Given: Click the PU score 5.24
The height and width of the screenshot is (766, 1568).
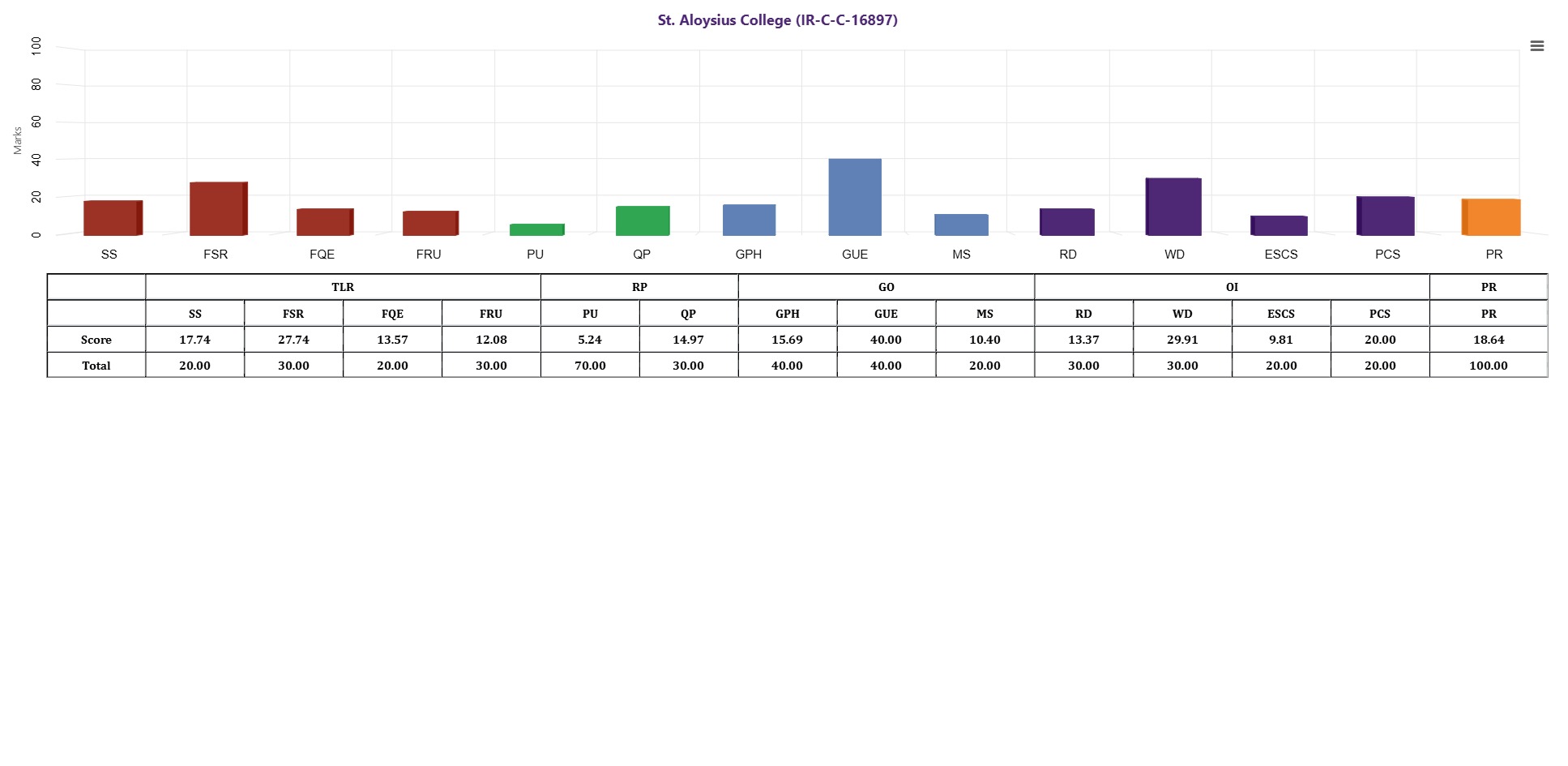Looking at the screenshot, I should (x=590, y=340).
